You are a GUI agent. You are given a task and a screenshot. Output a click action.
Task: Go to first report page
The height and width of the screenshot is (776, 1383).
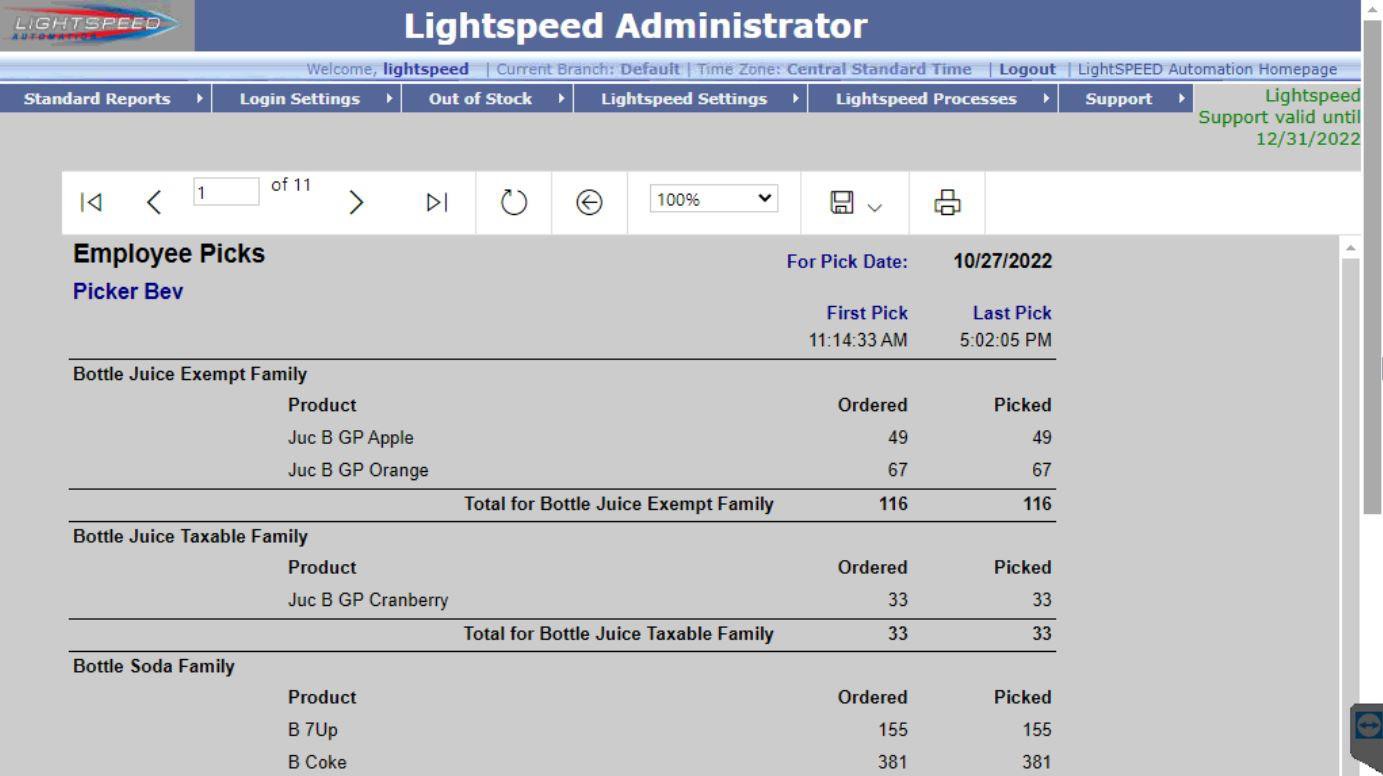tap(90, 203)
